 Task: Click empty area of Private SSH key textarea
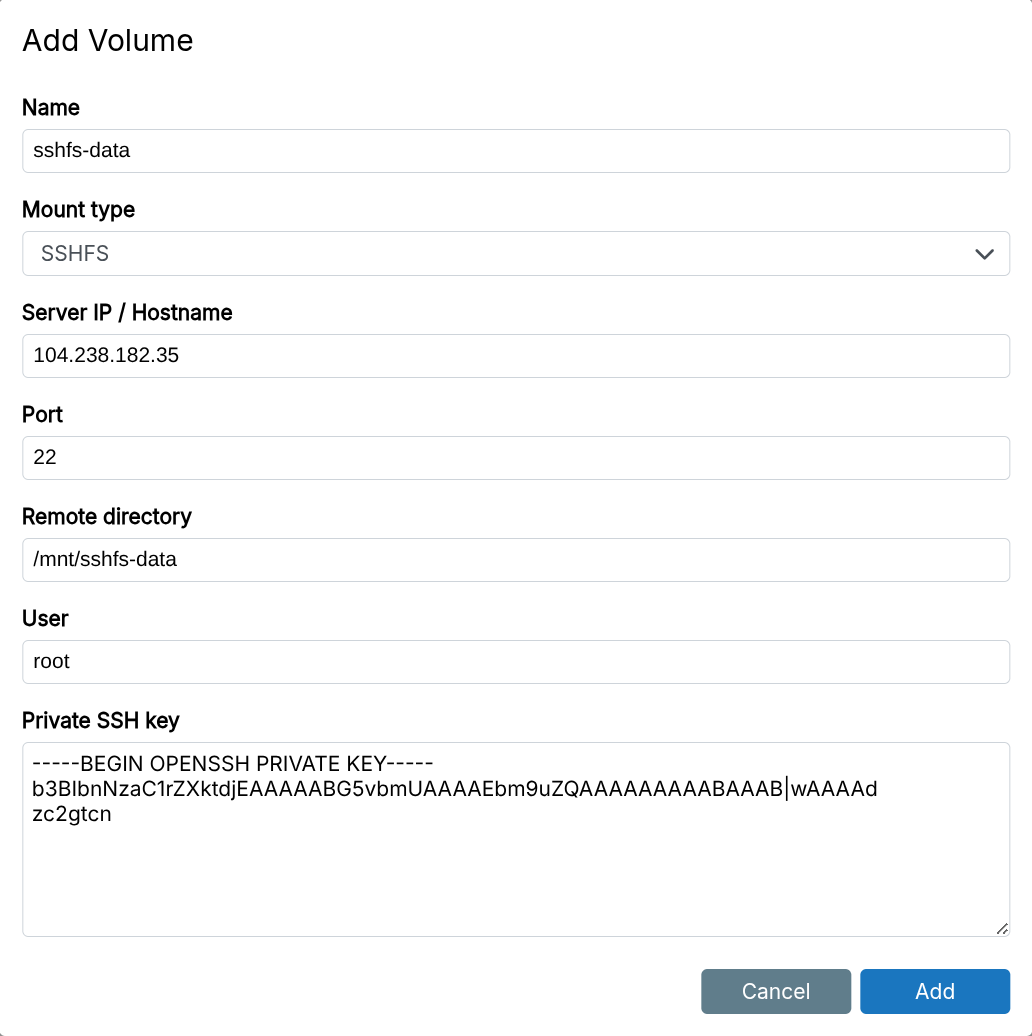click(515, 880)
